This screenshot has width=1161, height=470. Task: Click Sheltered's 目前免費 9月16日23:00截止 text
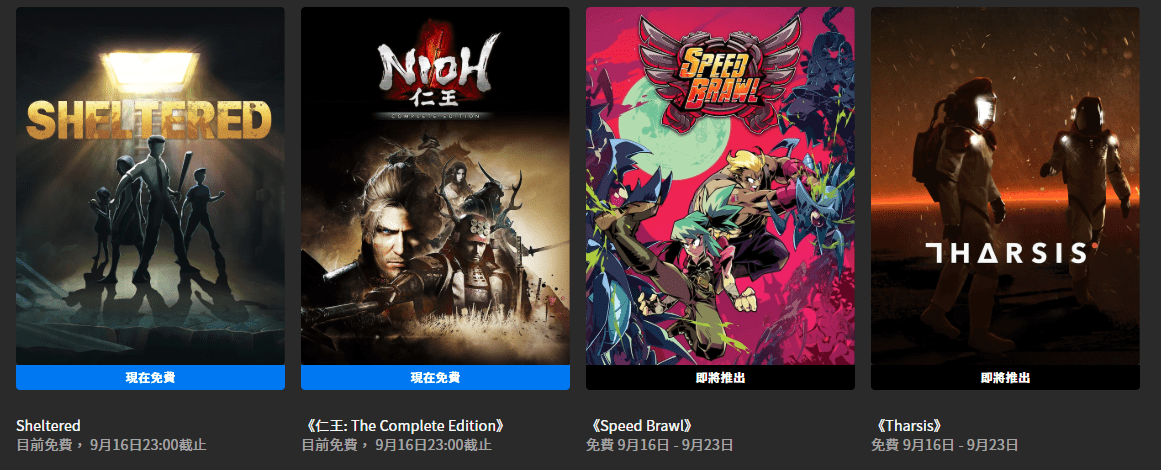tap(111, 445)
